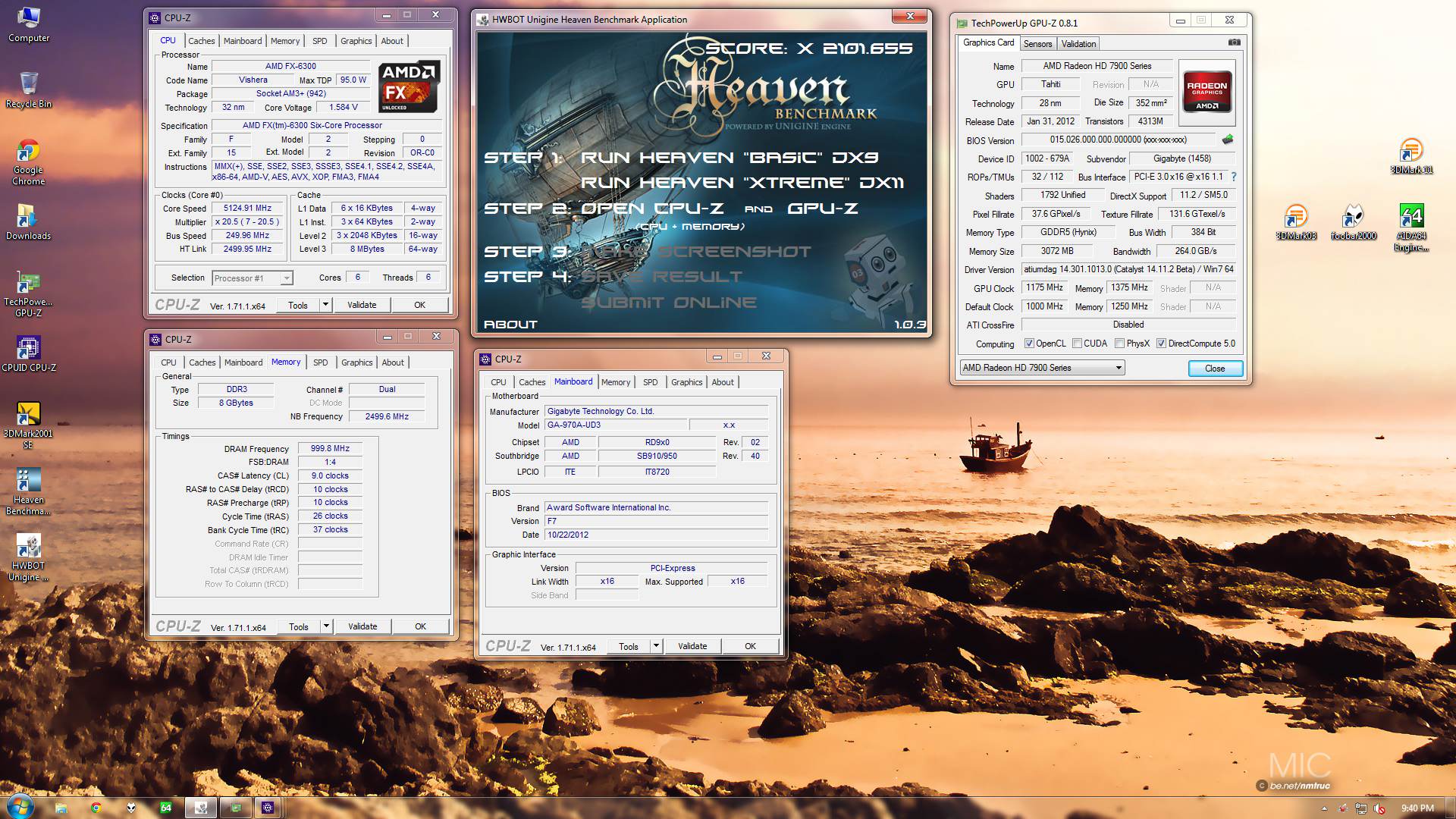Viewport: 1456px width, 819px height.
Task: Click the CAS# Latency value 9.0 clocks
Action: pos(330,476)
